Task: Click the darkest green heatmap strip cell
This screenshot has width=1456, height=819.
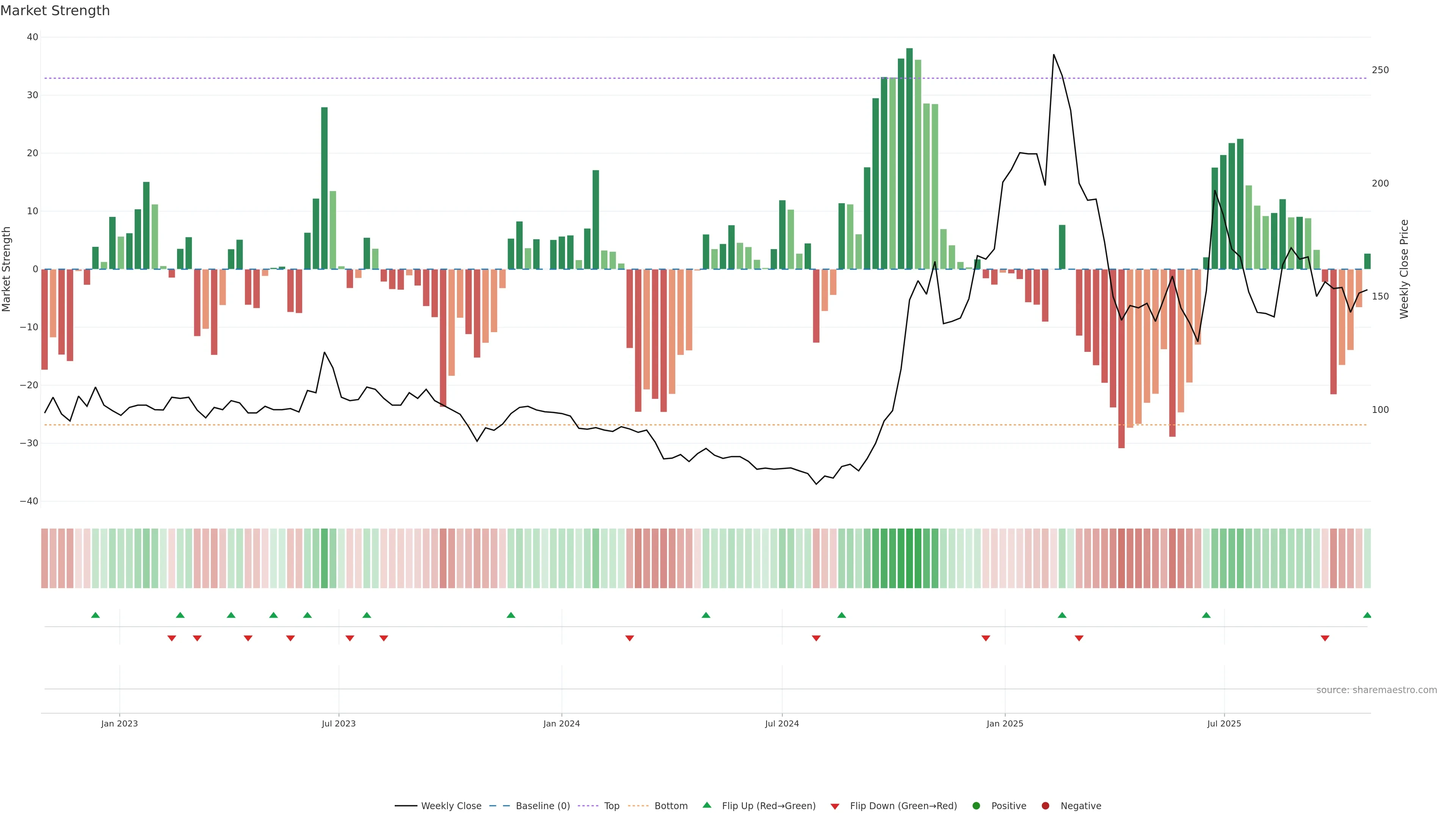Action: [x=910, y=559]
